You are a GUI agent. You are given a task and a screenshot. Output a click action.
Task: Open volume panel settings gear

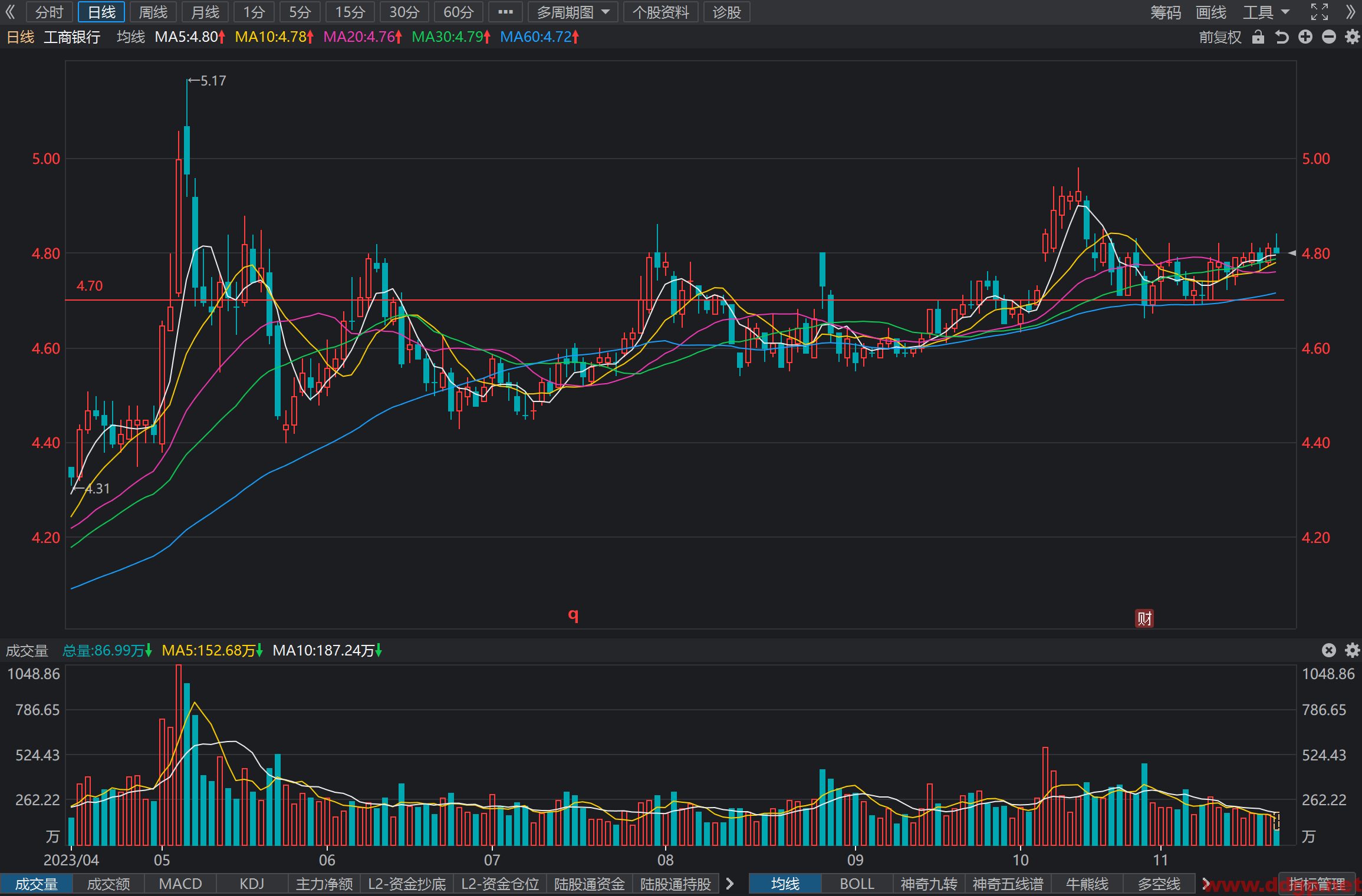pos(1352,650)
